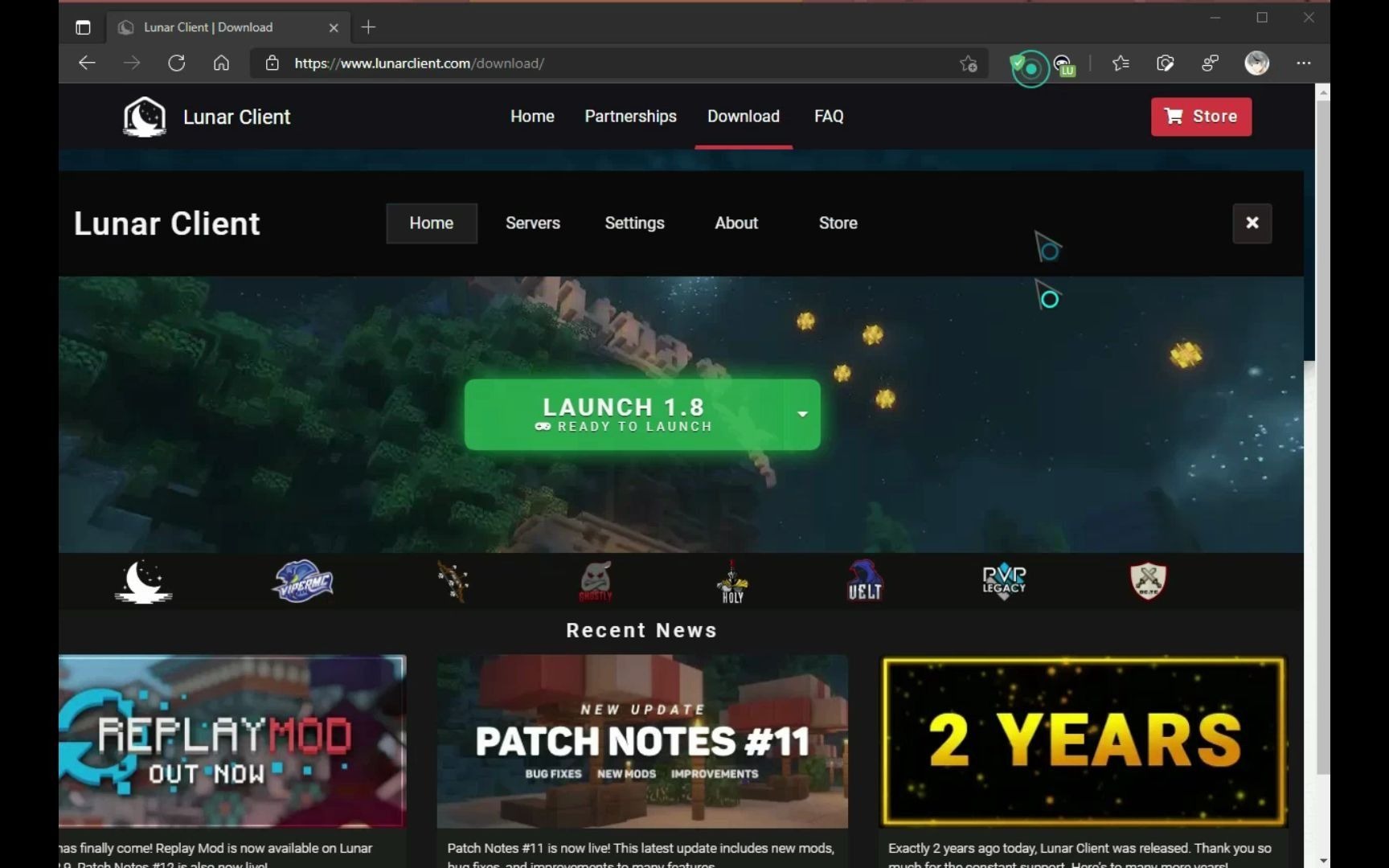Switch to launcher Home tab

(x=432, y=223)
